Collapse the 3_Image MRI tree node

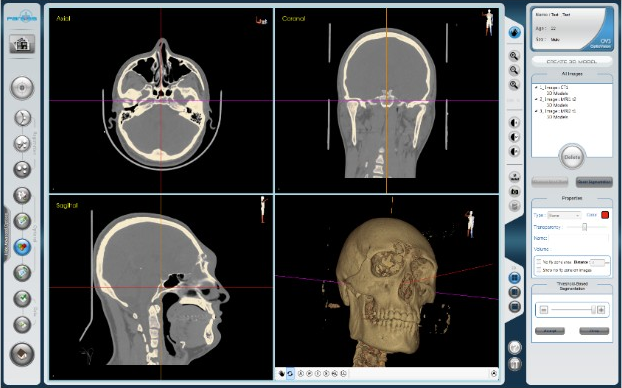536,111
